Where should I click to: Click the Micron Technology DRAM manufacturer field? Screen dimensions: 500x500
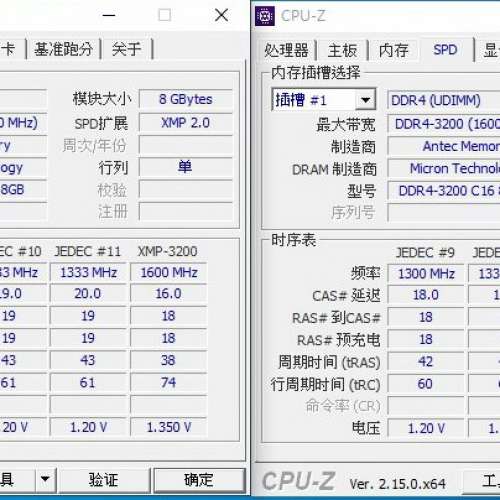444,169
